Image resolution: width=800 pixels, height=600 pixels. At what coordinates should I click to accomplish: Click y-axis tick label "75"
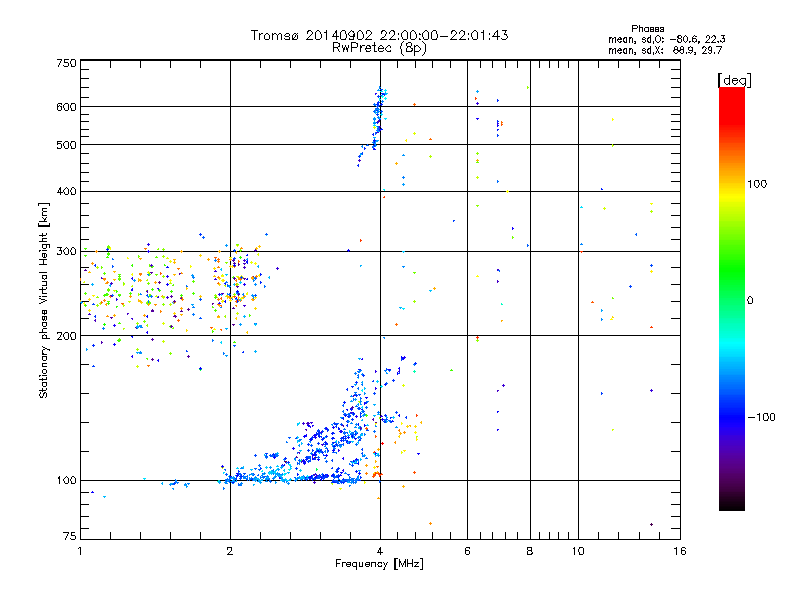pos(70,536)
